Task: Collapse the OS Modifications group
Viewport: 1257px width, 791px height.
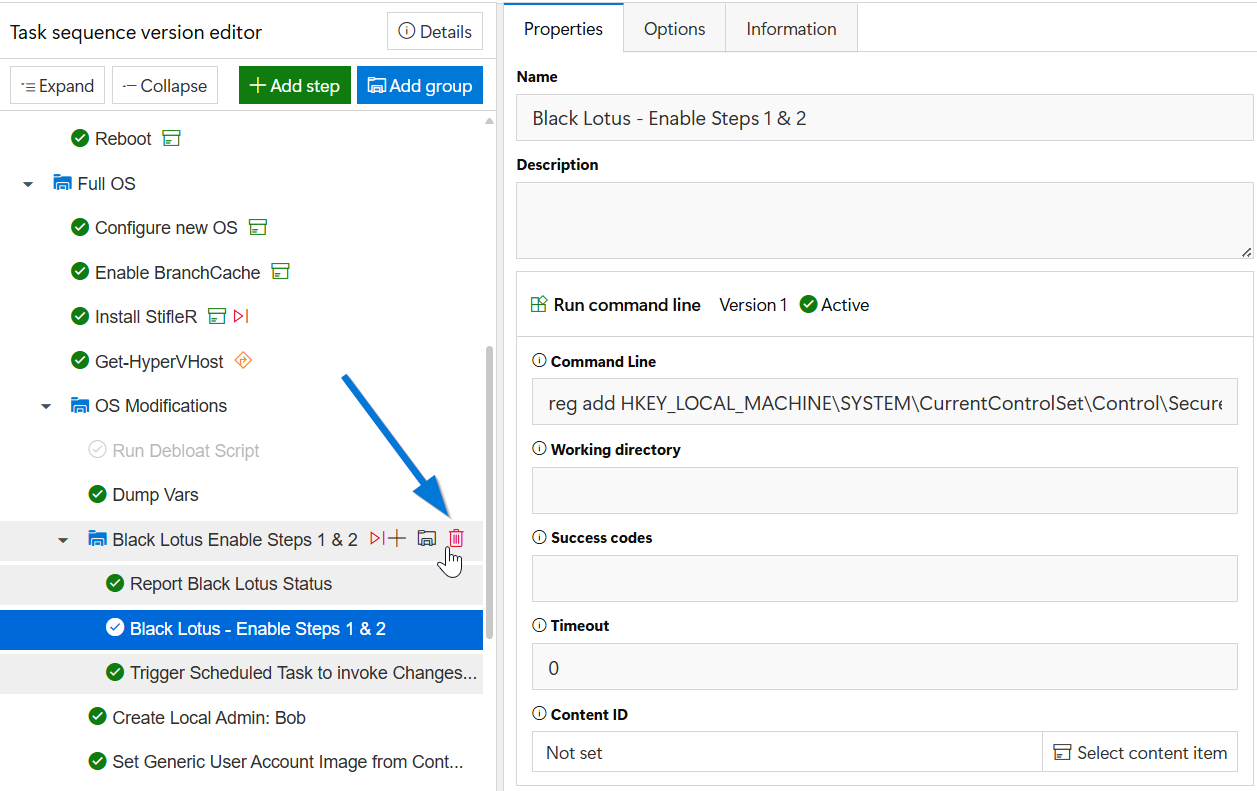Action: point(46,406)
